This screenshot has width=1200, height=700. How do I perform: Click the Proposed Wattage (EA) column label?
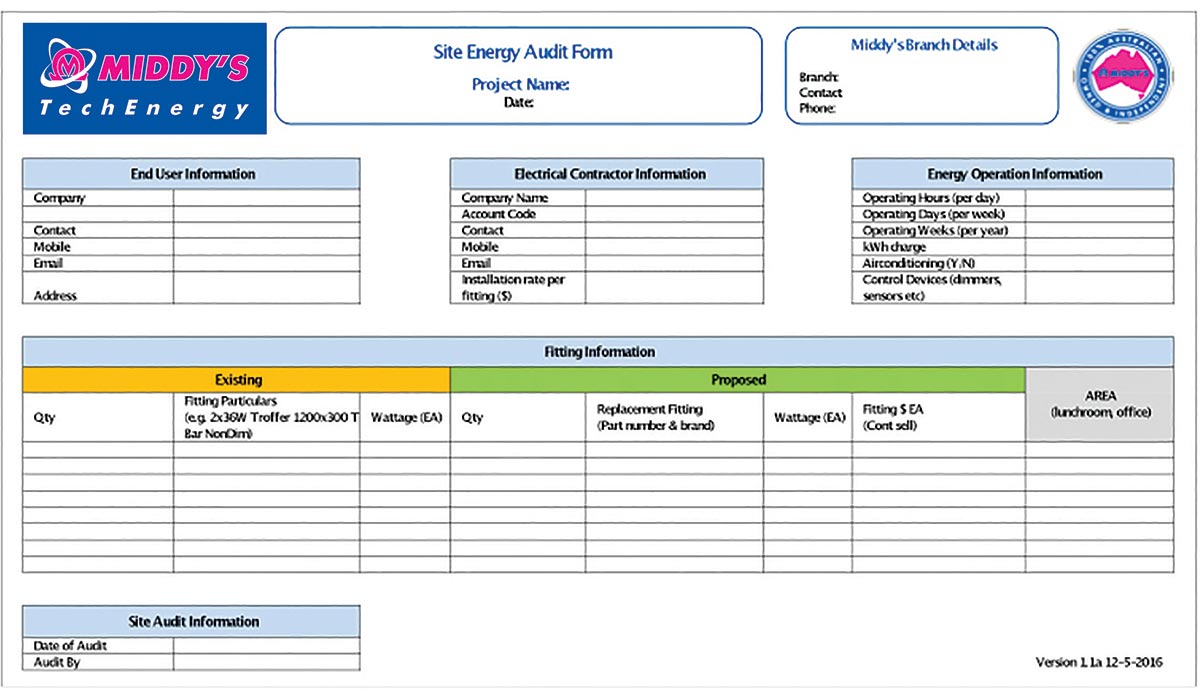pos(809,418)
